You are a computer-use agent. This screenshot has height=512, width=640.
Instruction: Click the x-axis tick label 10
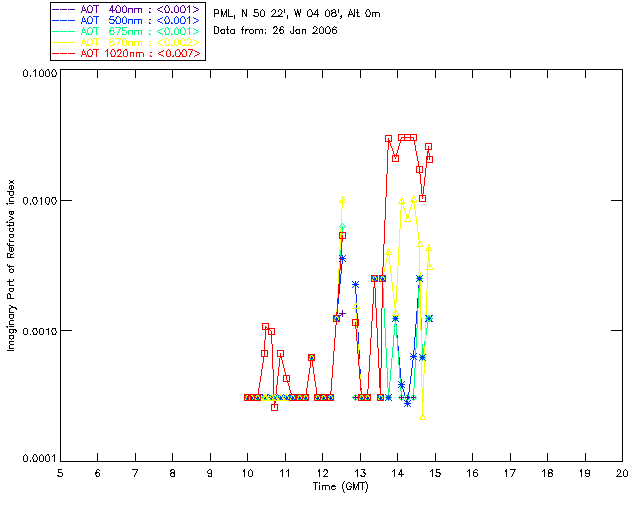[x=247, y=473]
